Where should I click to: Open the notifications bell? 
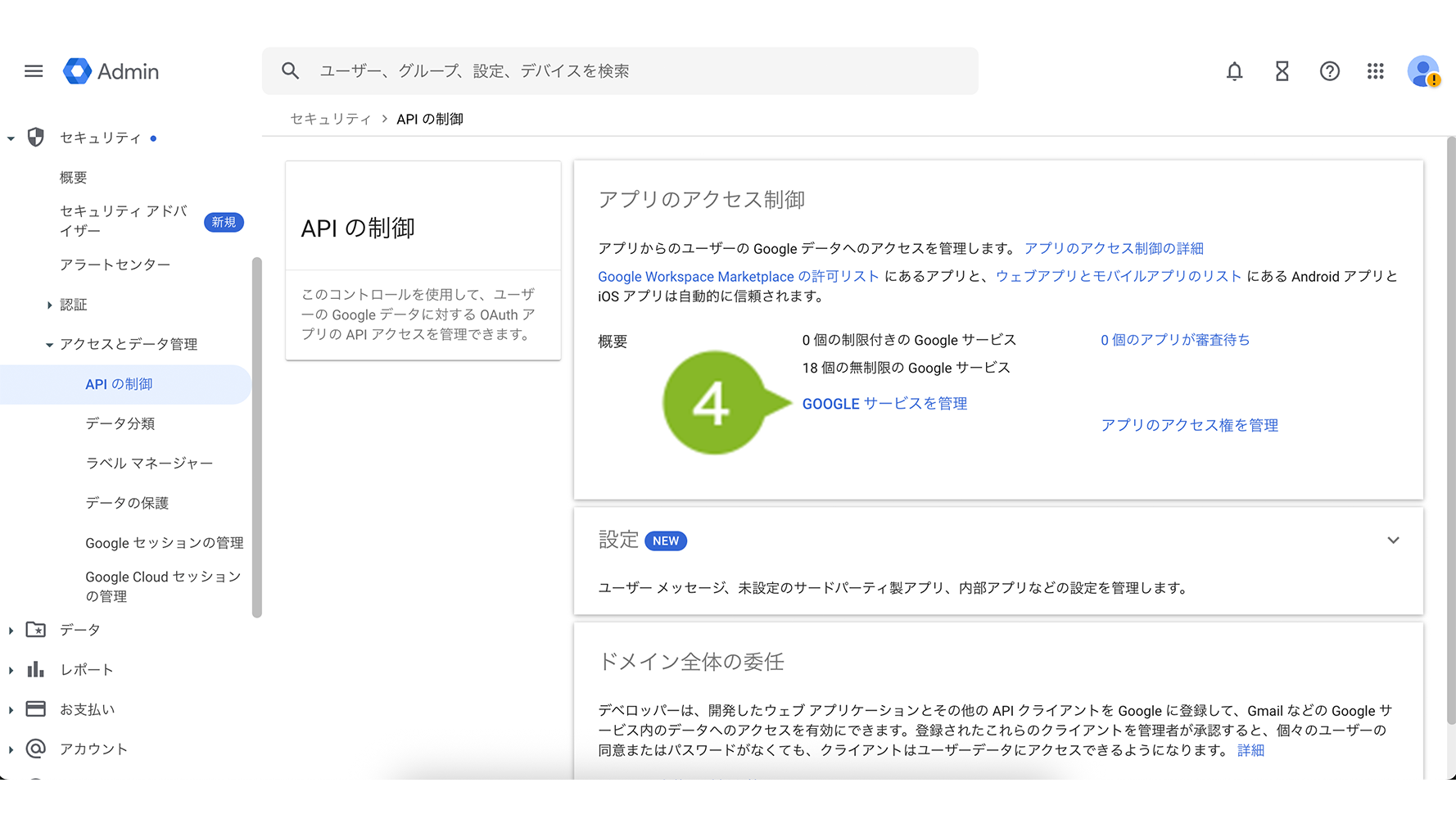click(x=1234, y=71)
